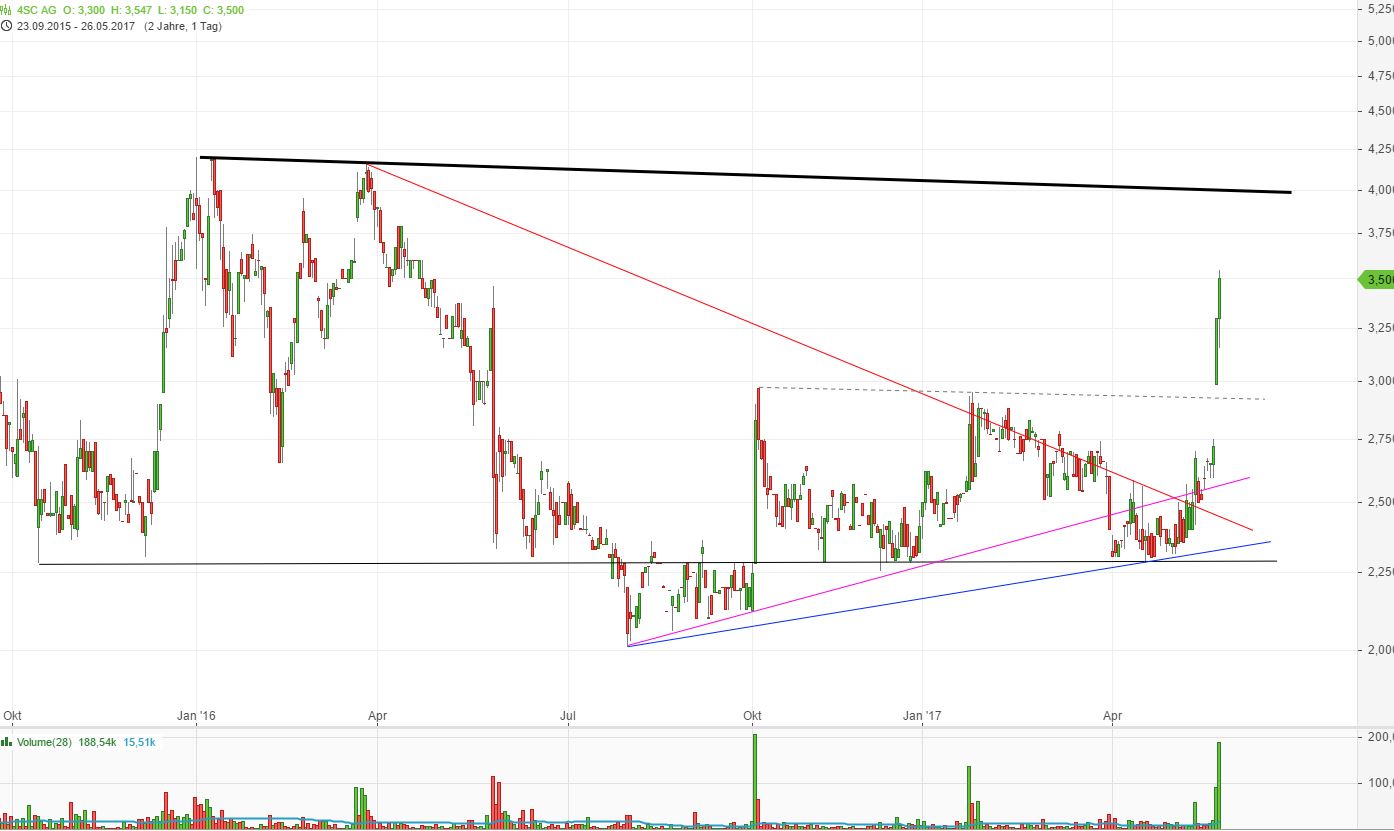Click the Jan '16 time axis label
This screenshot has width=1394, height=831.
coord(196,715)
